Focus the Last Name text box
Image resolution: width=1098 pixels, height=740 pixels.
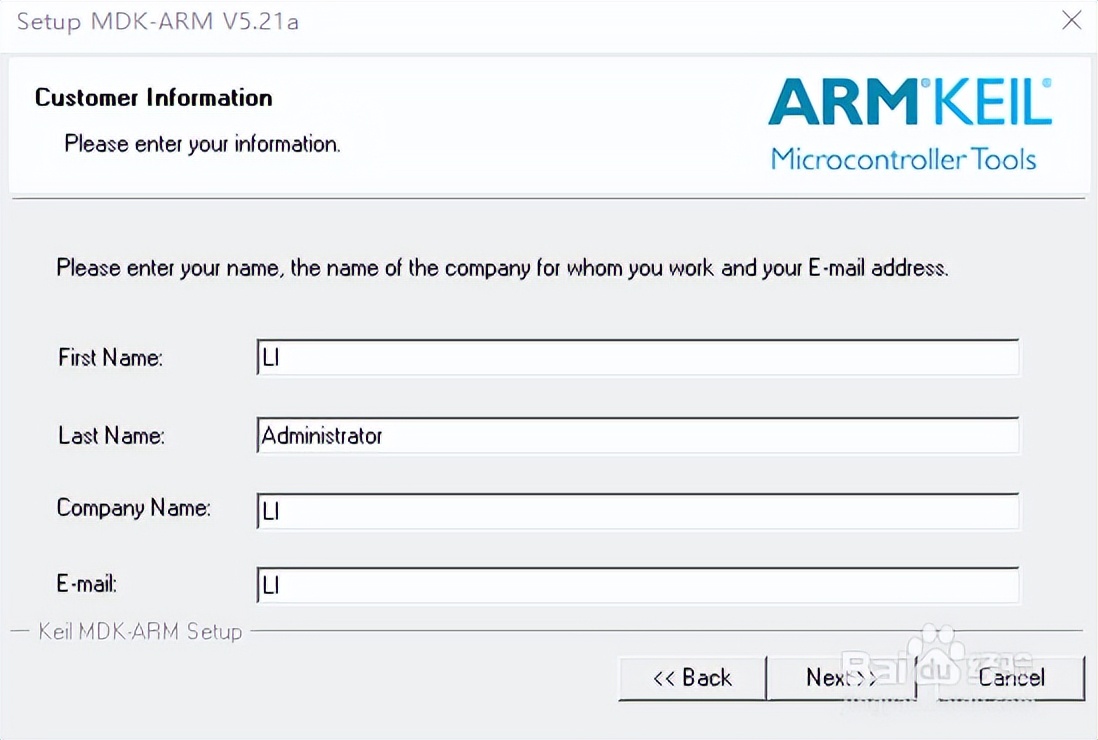(x=637, y=436)
